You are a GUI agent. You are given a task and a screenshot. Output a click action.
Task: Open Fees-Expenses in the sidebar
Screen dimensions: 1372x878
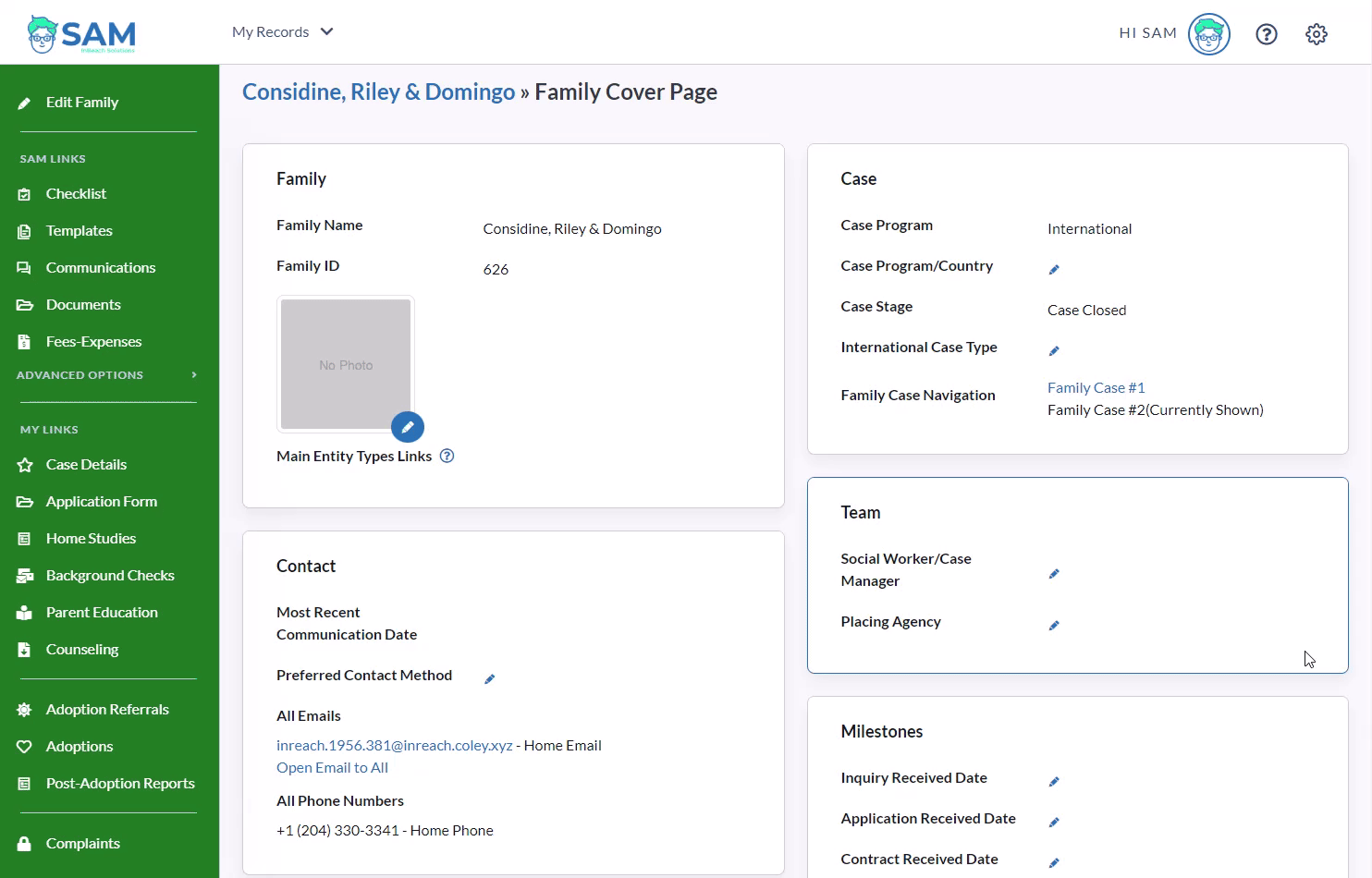93,342
